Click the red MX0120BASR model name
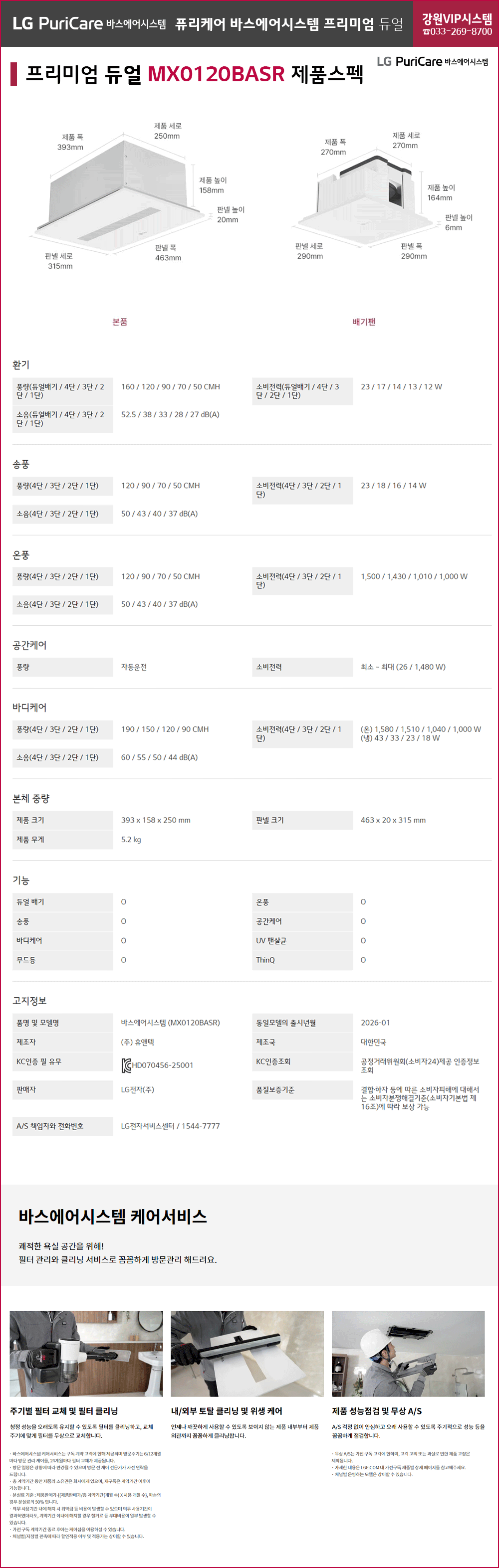This screenshot has height=1568, width=499. (216, 74)
